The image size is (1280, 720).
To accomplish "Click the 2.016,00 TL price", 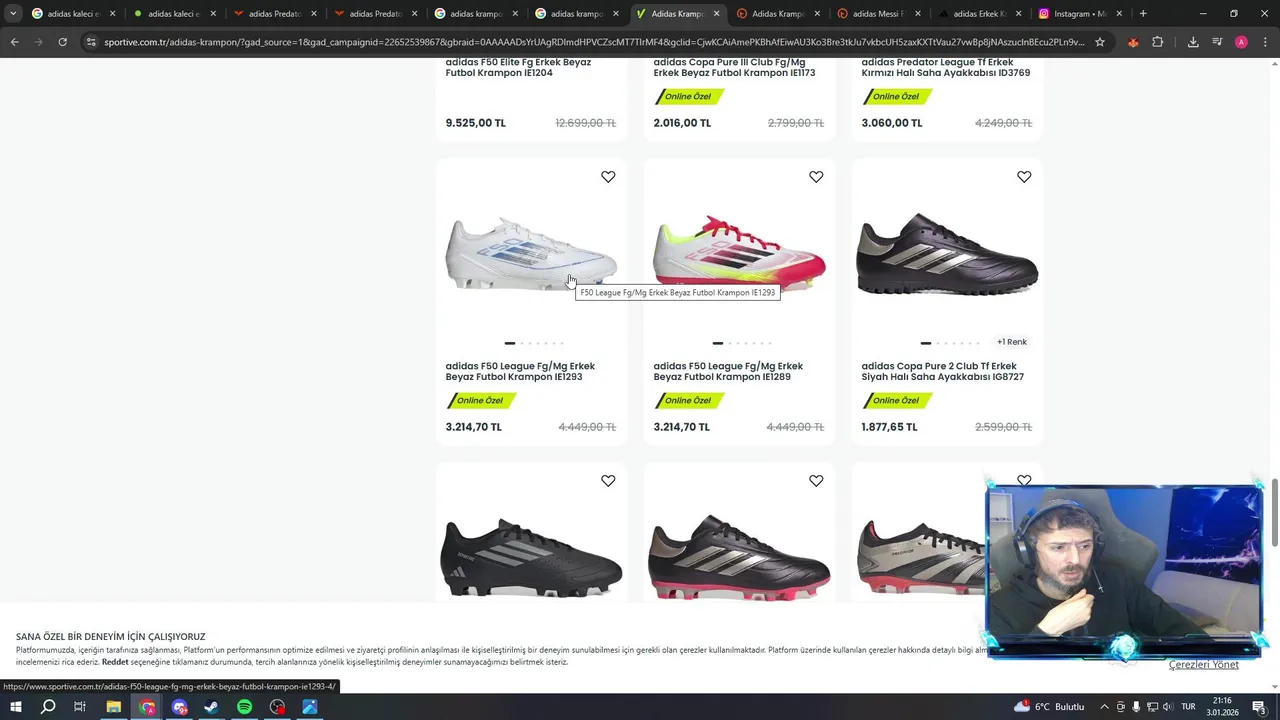I will click(x=682, y=123).
